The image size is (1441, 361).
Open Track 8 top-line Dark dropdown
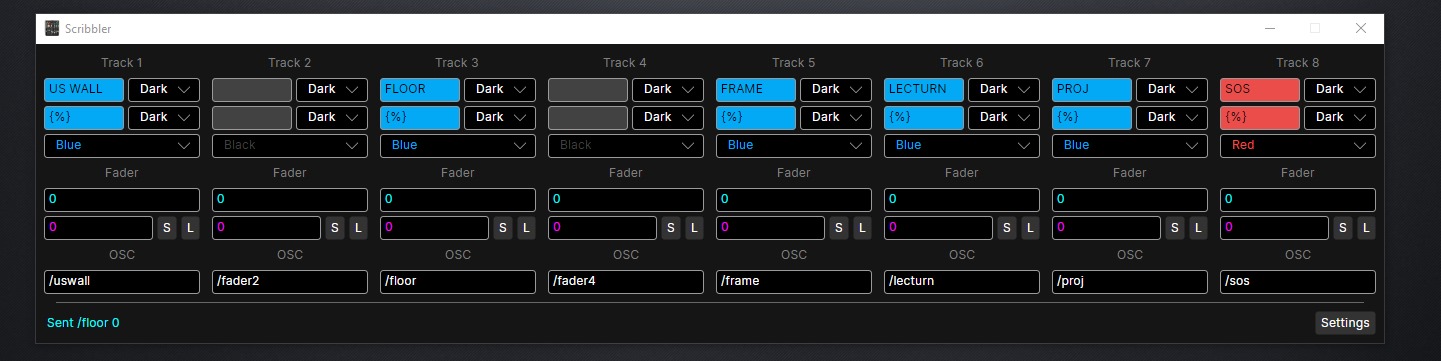click(1340, 89)
